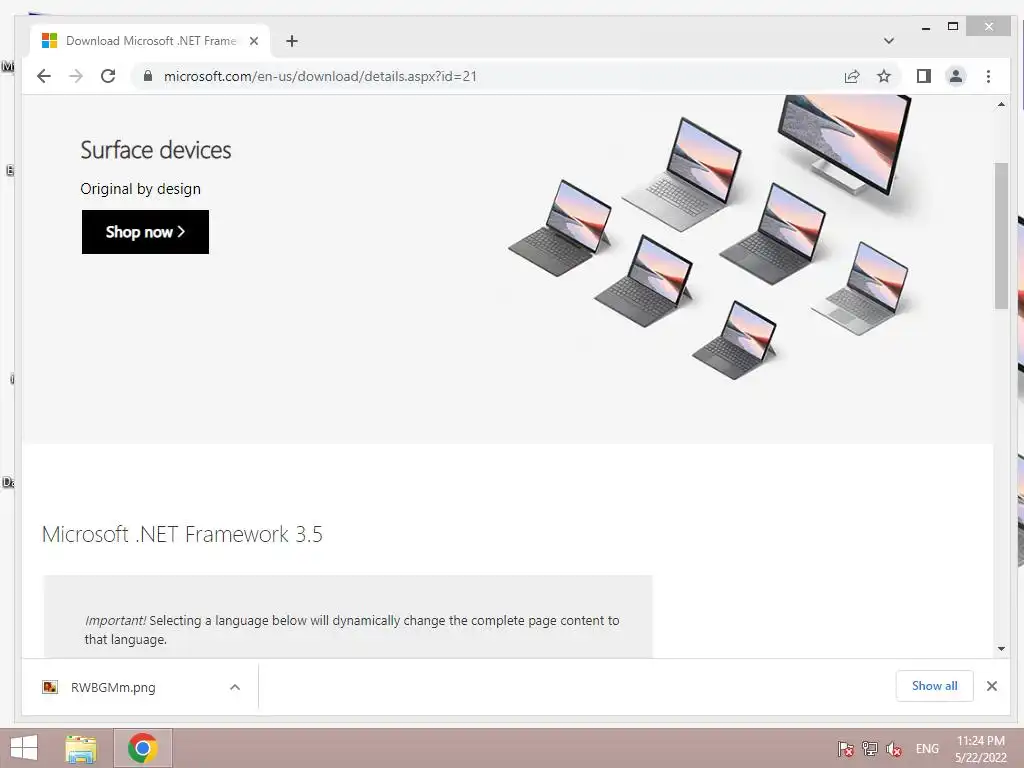Open the Chrome three-dot menu
The width and height of the screenshot is (1024, 768).
tap(988, 76)
